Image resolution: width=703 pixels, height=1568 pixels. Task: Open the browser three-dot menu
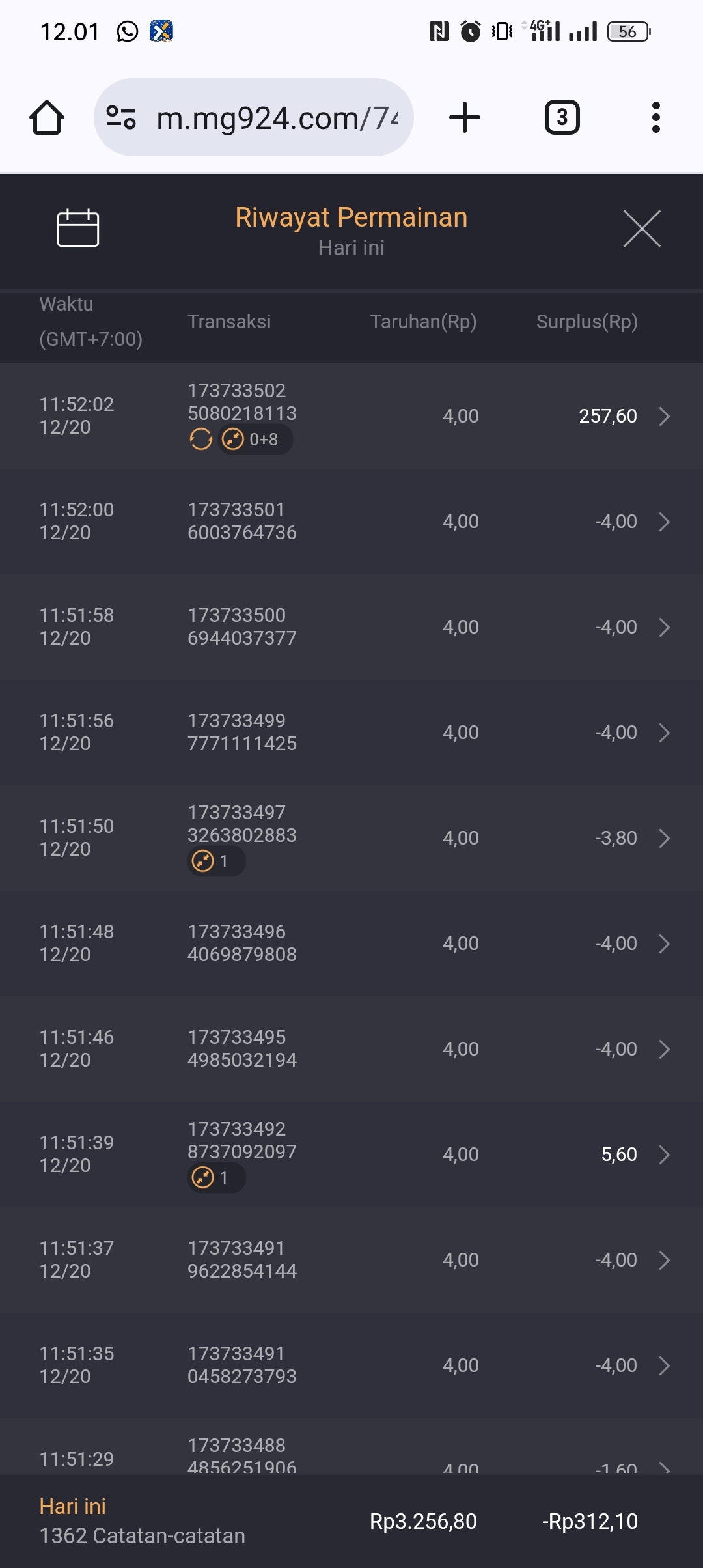click(655, 118)
